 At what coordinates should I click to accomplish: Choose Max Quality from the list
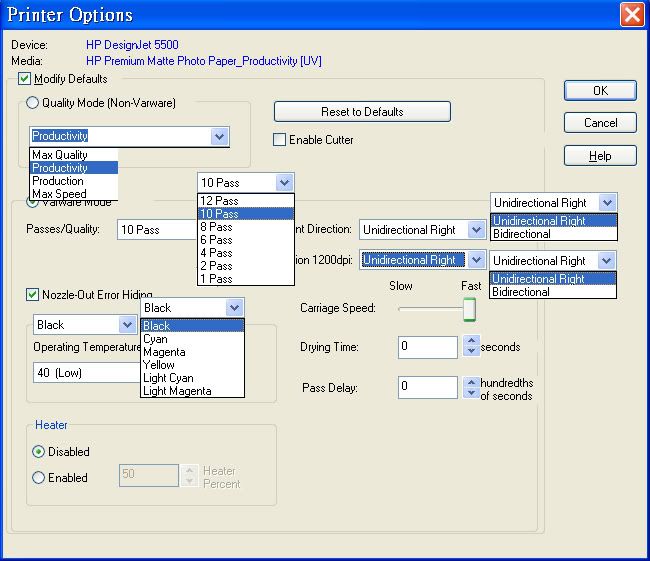point(60,155)
